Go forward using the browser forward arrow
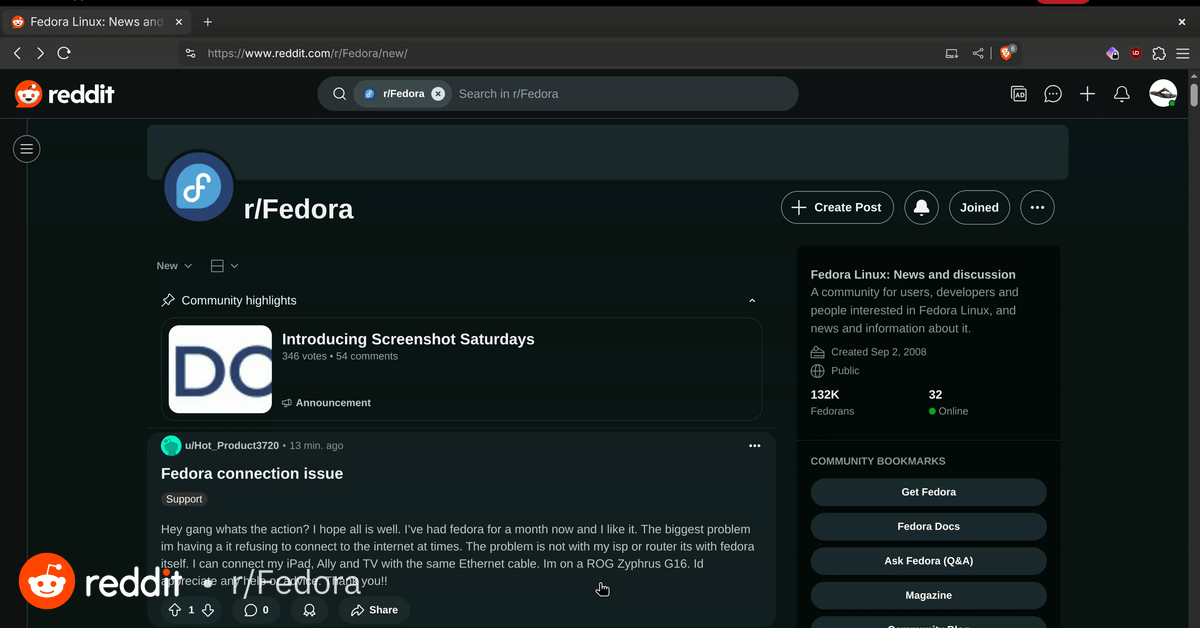Screen dimensions: 1200x628 tap(40, 53)
